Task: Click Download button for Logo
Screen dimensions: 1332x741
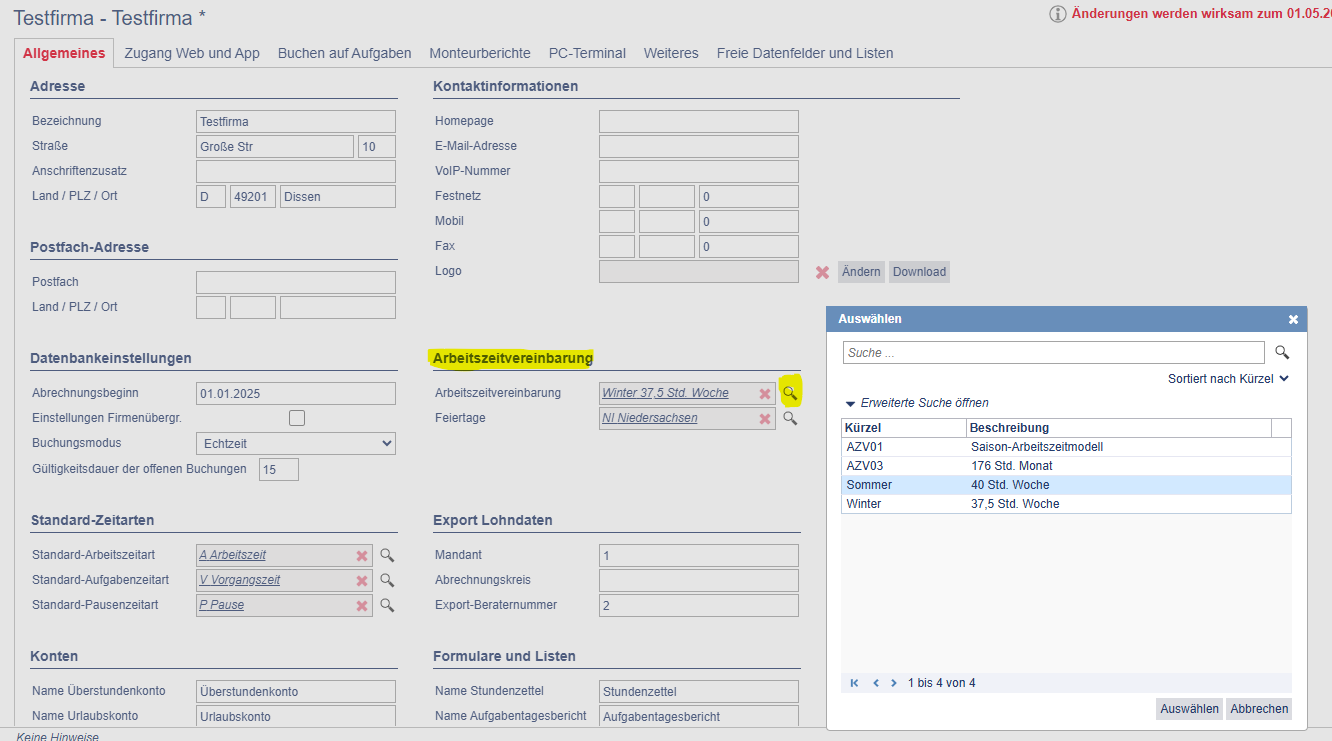Action: coord(919,272)
